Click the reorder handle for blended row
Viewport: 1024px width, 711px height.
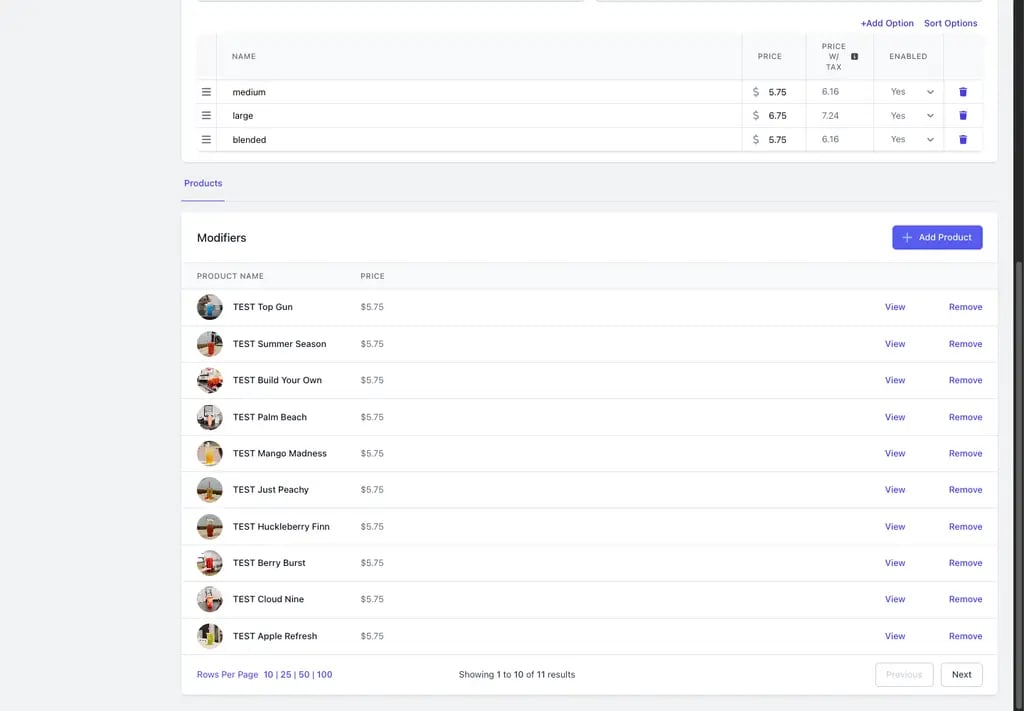pos(206,140)
